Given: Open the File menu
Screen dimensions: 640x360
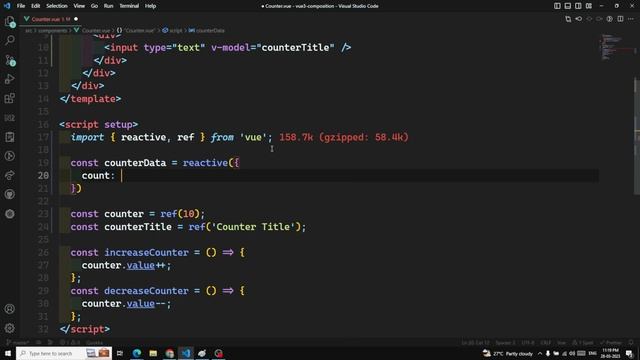Looking at the screenshot, I should [x=21, y=6].
